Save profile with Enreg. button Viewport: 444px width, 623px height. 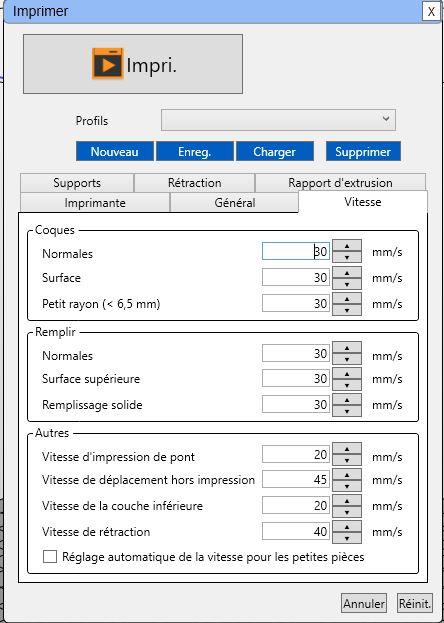click(194, 151)
